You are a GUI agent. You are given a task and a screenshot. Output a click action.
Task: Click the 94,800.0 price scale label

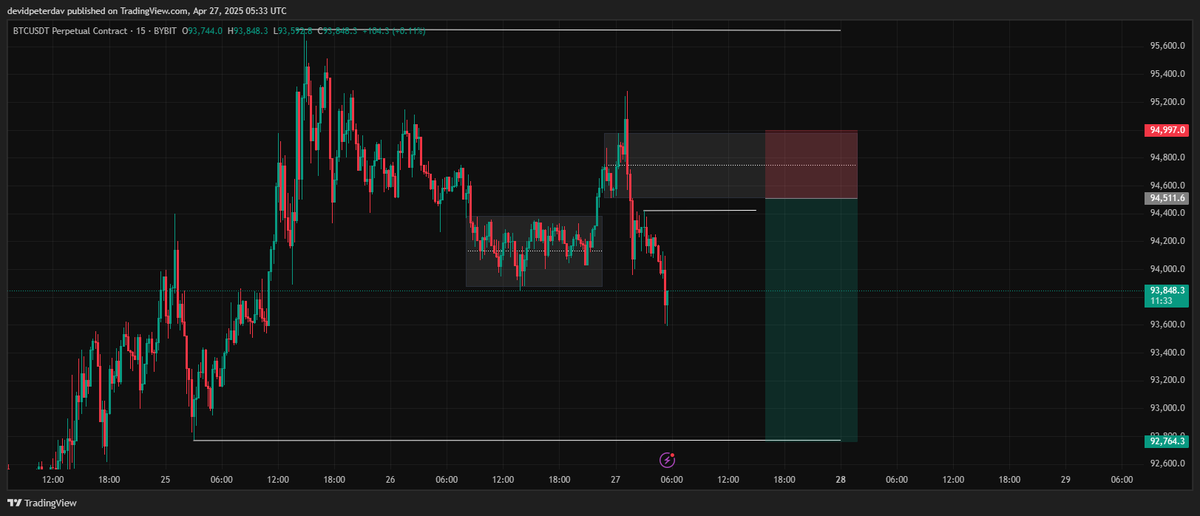pos(1168,157)
